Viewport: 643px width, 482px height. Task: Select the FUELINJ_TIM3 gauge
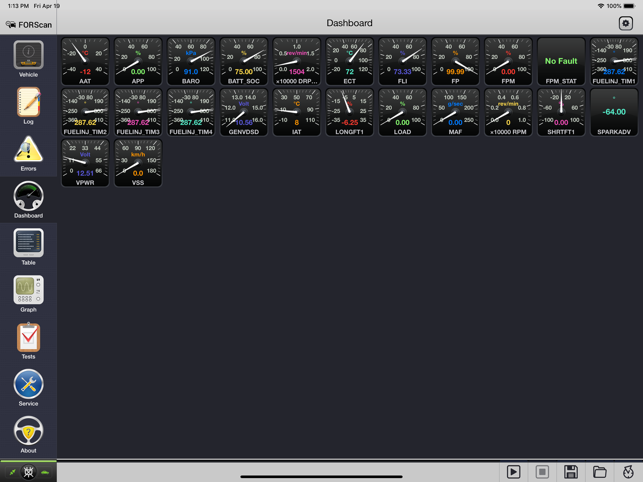(138, 112)
